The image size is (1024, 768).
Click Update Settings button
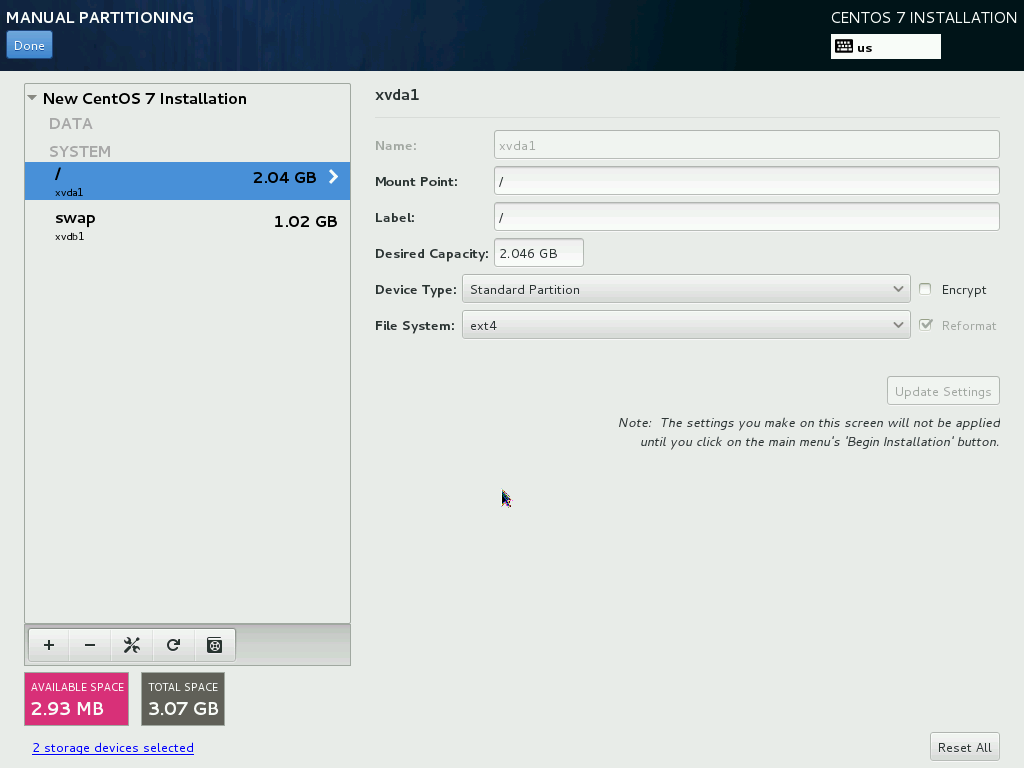pos(943,391)
